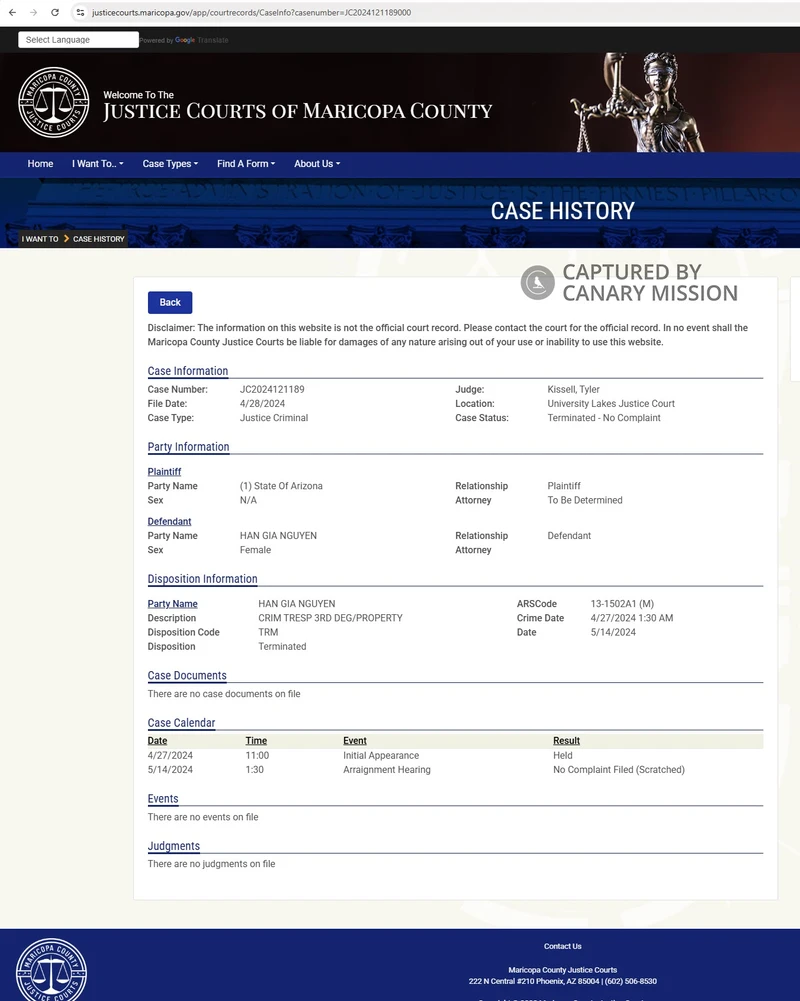Expand the About Us menu
This screenshot has height=1001, width=800.
(317, 163)
